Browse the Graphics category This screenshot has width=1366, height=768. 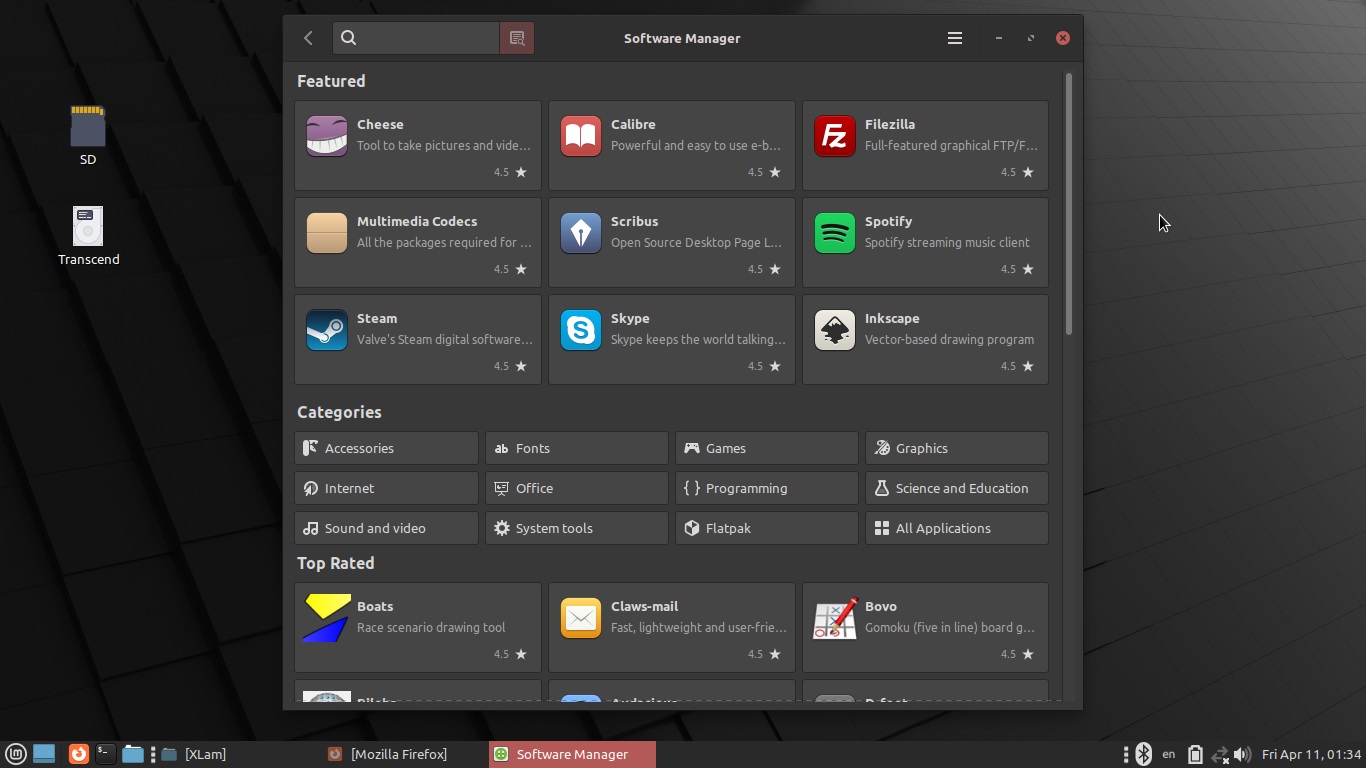click(956, 448)
